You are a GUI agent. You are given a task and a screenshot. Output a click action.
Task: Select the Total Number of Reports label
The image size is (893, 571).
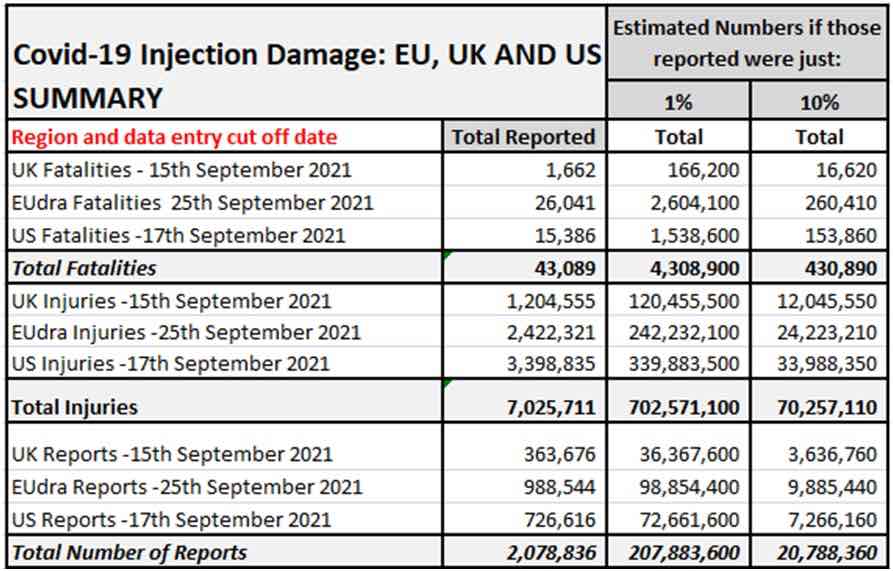129,552
